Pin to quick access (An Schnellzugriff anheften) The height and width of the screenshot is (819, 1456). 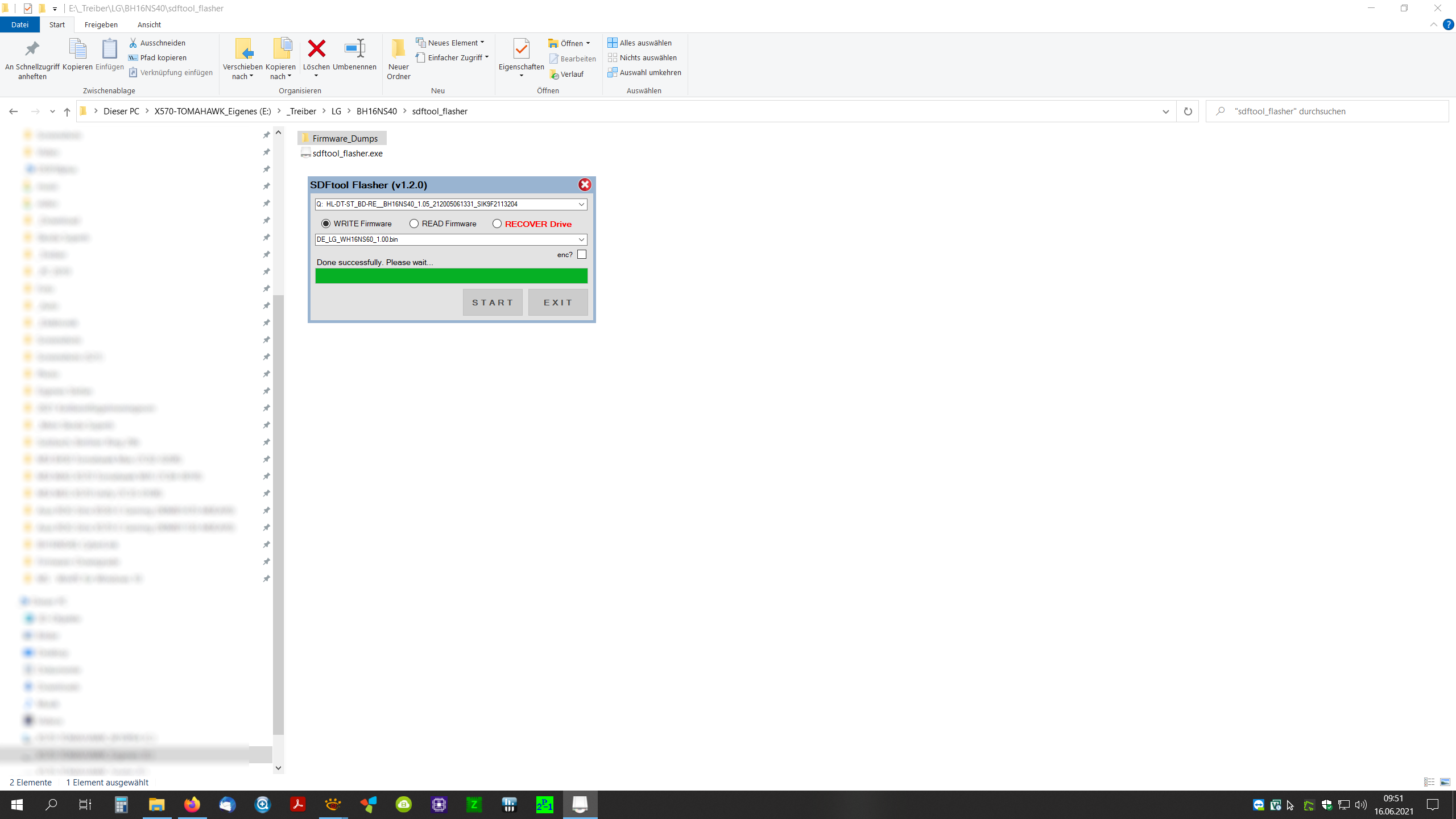click(32, 59)
